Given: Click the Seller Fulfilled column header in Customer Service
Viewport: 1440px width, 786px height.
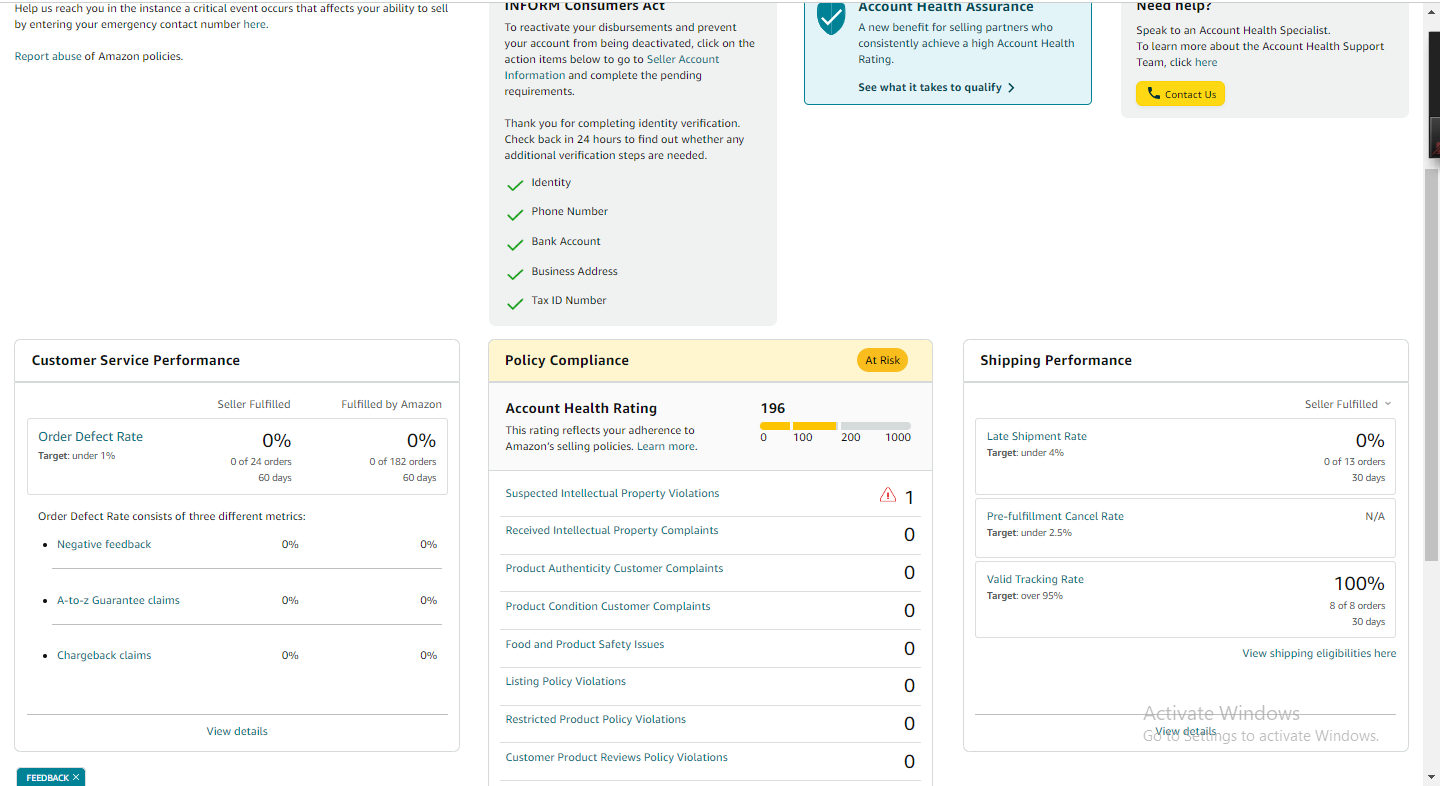Looking at the screenshot, I should click(x=254, y=404).
